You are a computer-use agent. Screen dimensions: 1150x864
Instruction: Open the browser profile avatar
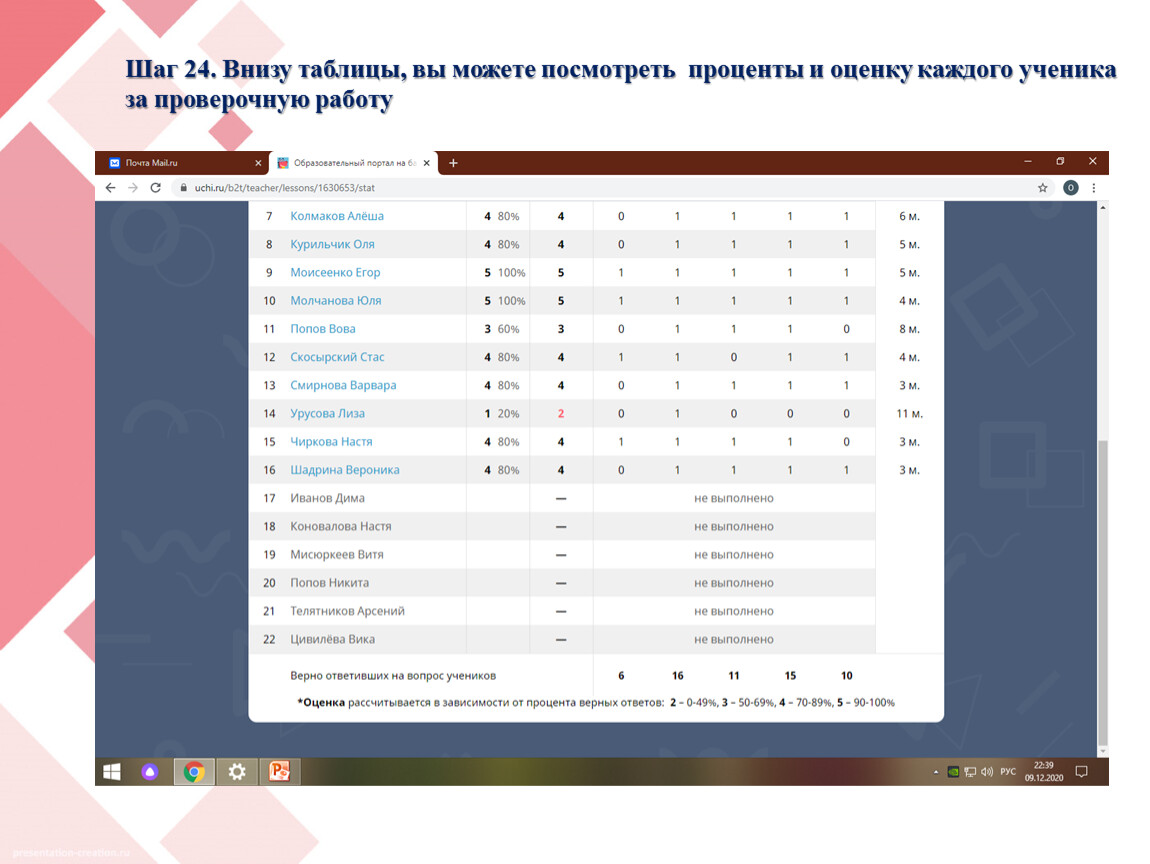(x=1070, y=188)
